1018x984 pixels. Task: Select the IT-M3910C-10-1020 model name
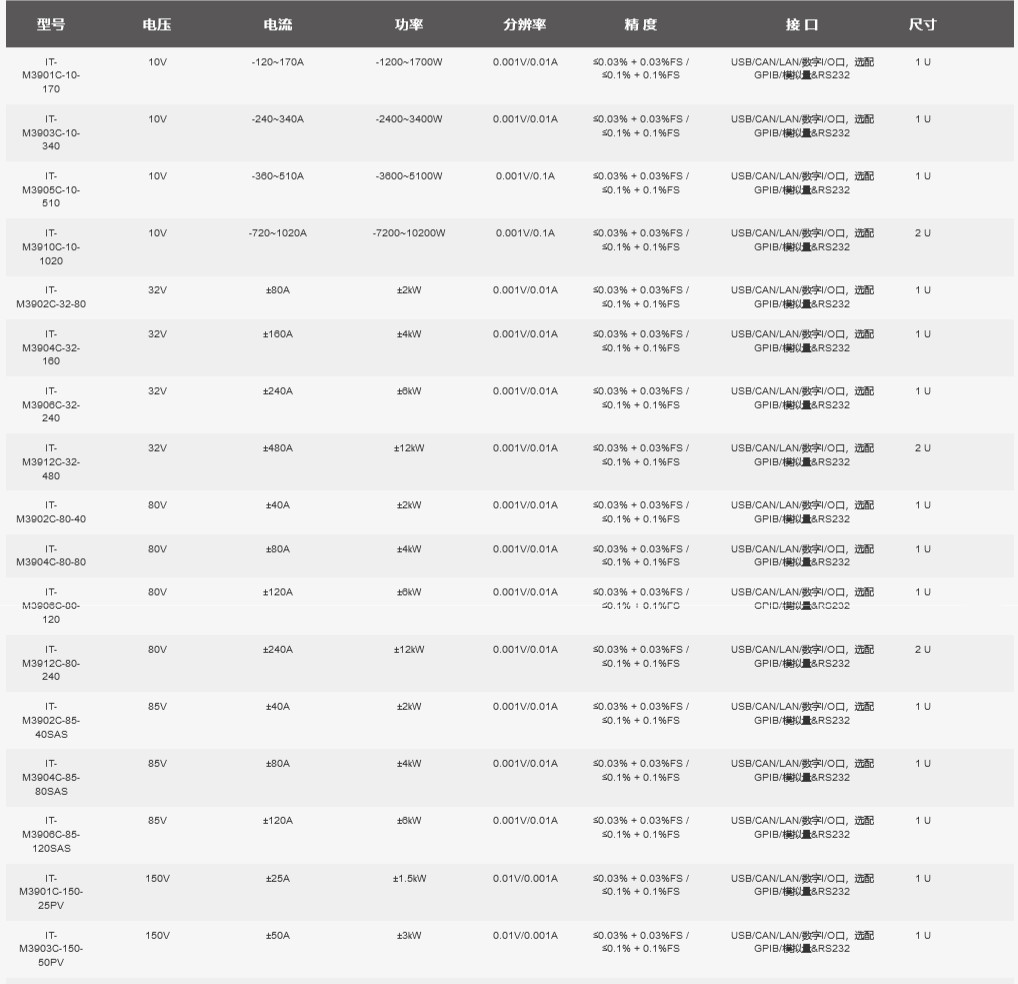[x=51, y=246]
